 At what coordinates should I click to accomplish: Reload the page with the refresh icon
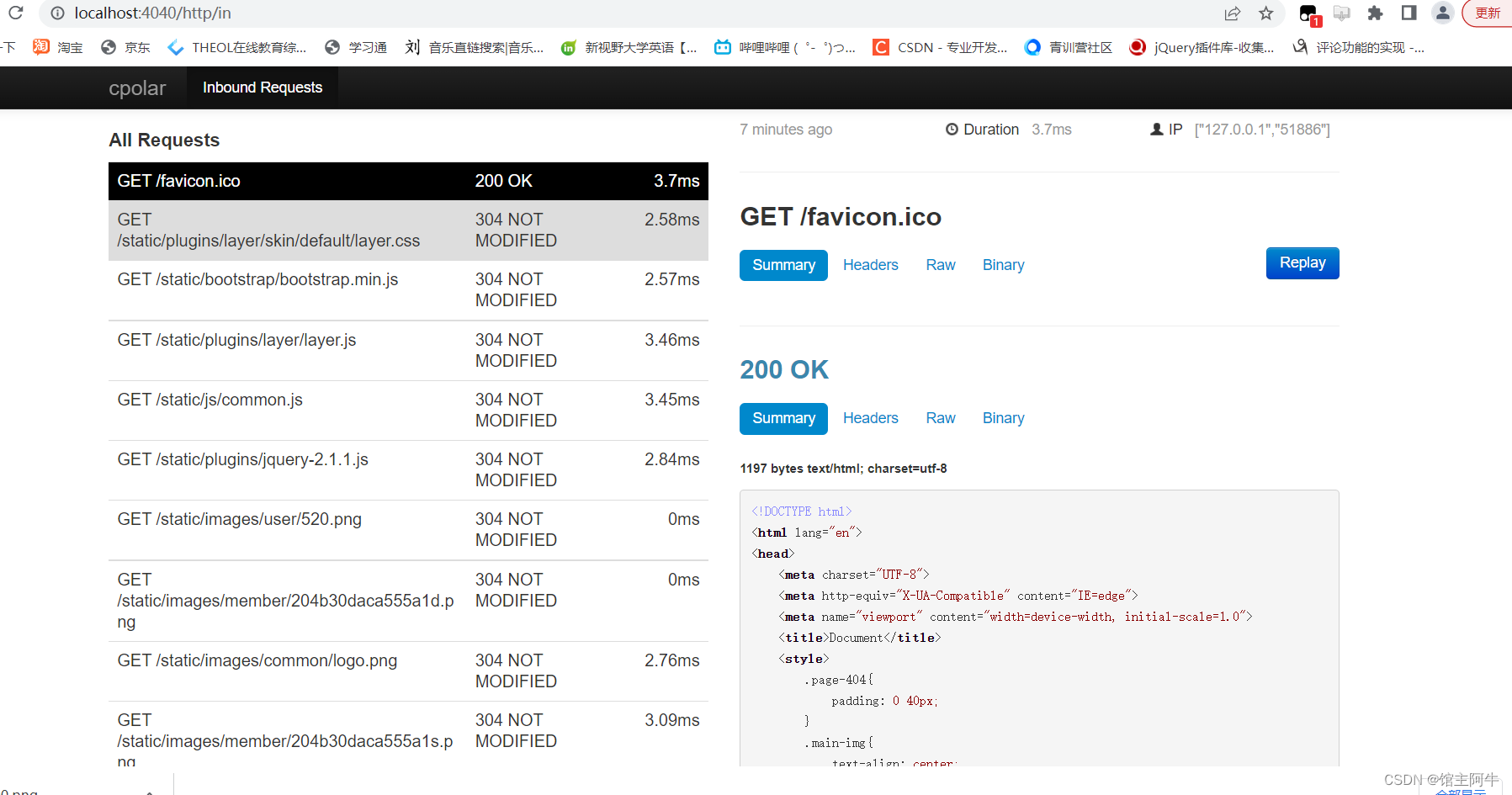click(15, 13)
